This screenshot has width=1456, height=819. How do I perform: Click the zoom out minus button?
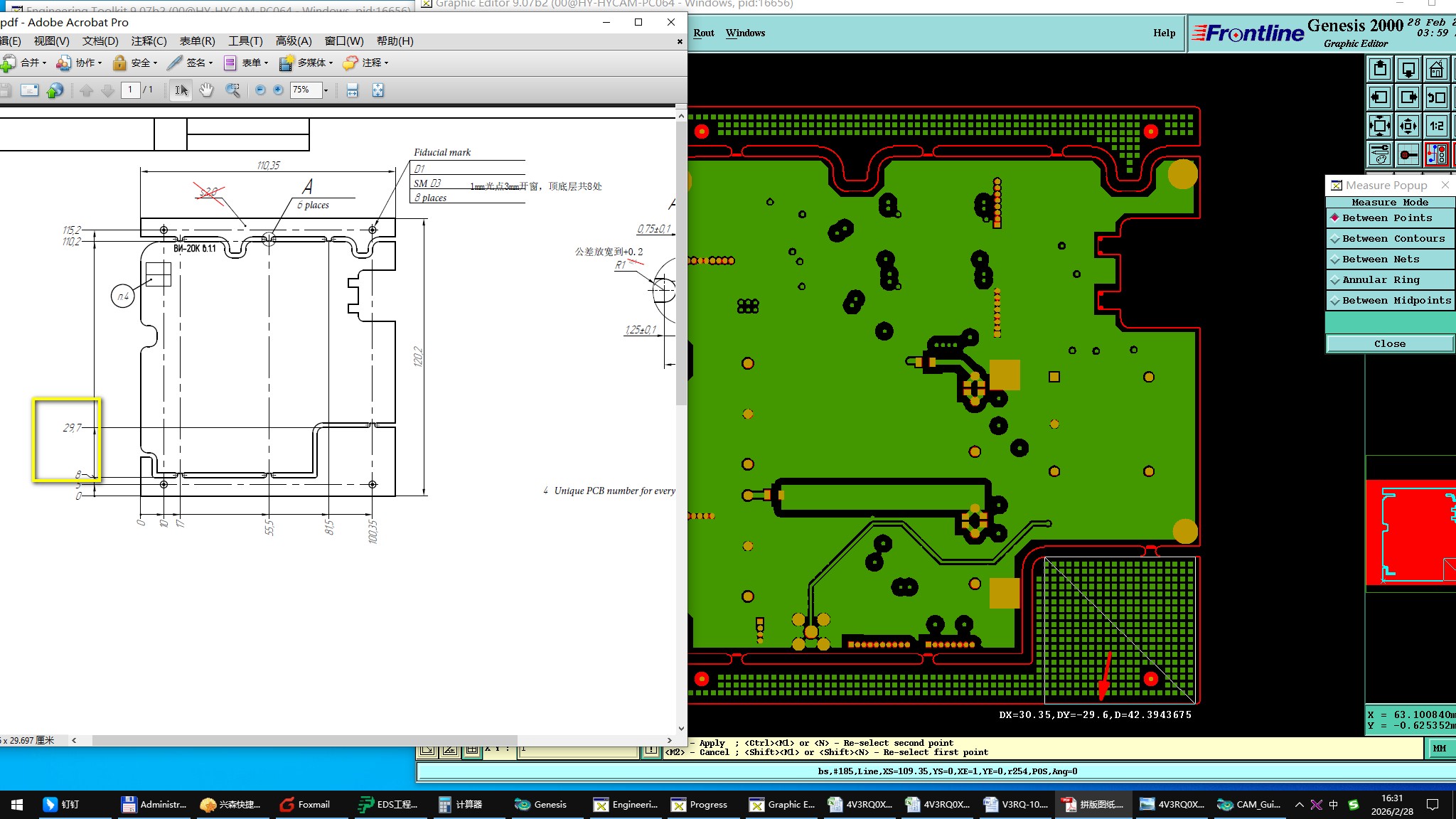tap(260, 90)
